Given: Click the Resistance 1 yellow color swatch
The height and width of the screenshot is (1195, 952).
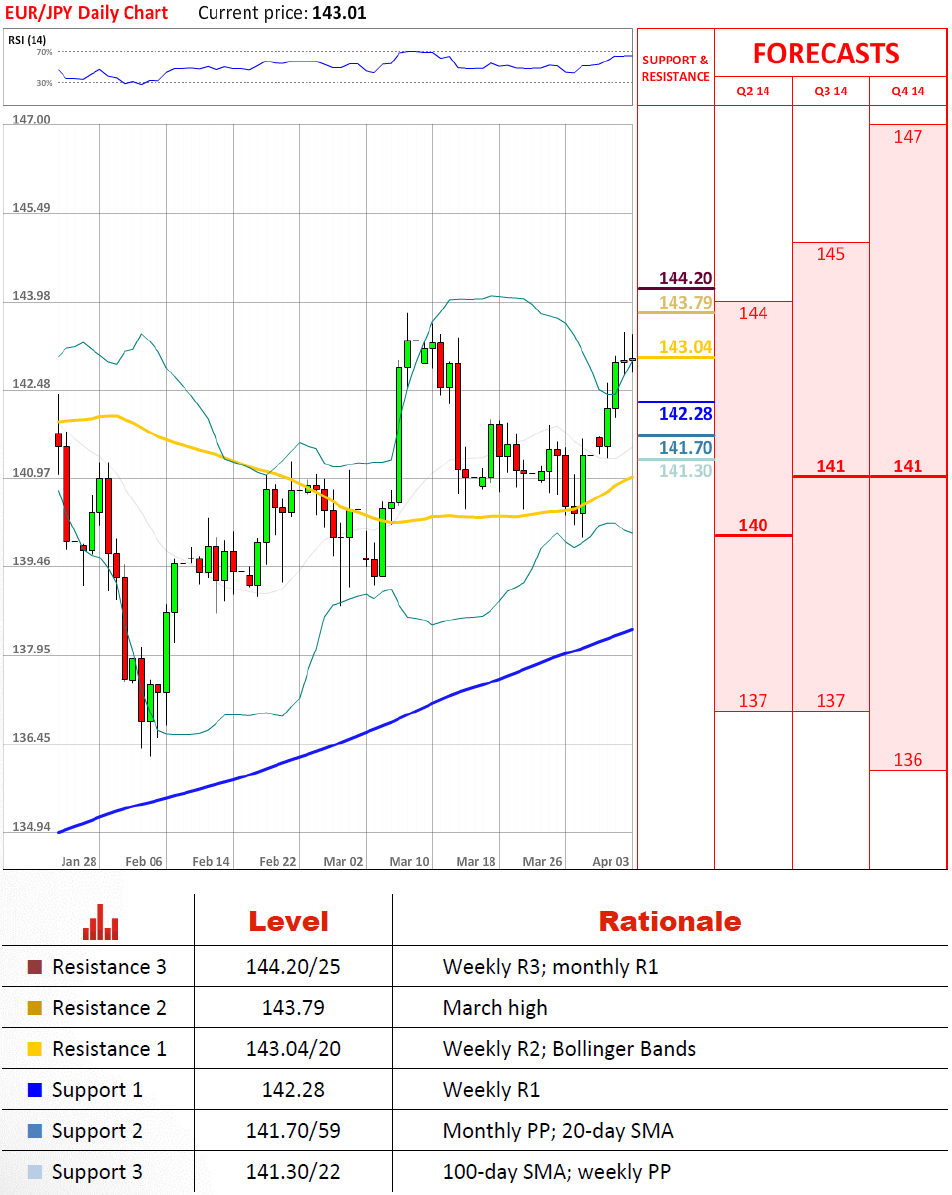Looking at the screenshot, I should [x=34, y=1049].
